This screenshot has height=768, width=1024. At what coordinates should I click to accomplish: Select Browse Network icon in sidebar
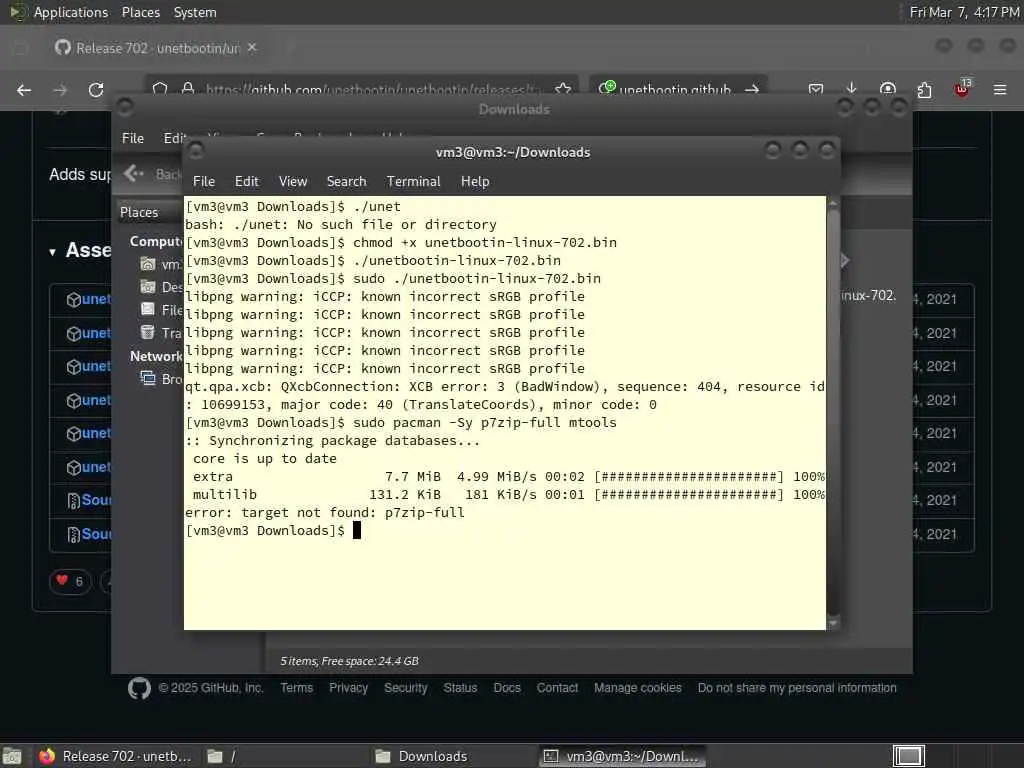[148, 378]
